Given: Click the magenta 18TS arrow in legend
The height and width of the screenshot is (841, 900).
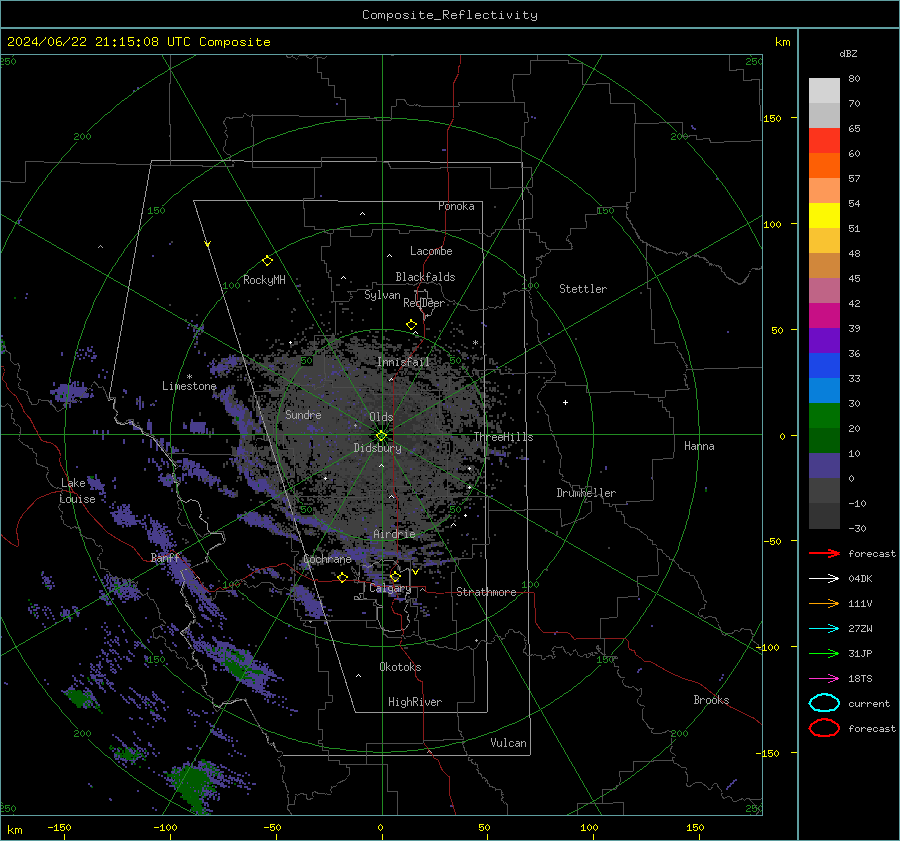Looking at the screenshot, I should click(x=824, y=679).
